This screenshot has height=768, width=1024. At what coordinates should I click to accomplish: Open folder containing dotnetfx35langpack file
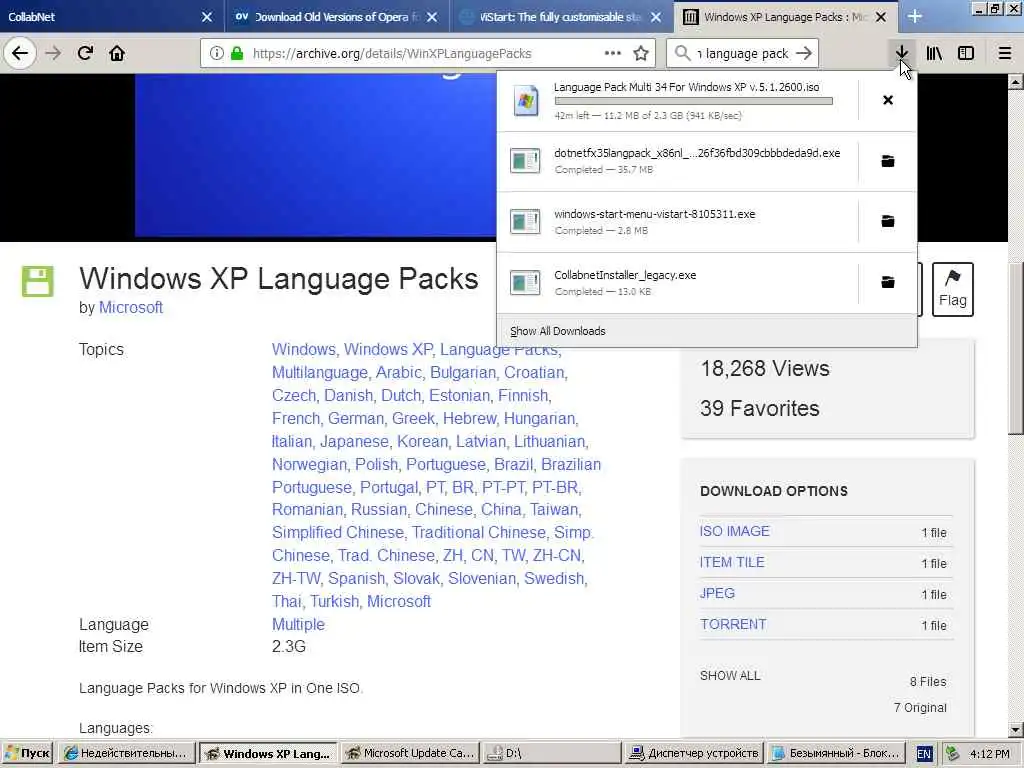coord(888,161)
